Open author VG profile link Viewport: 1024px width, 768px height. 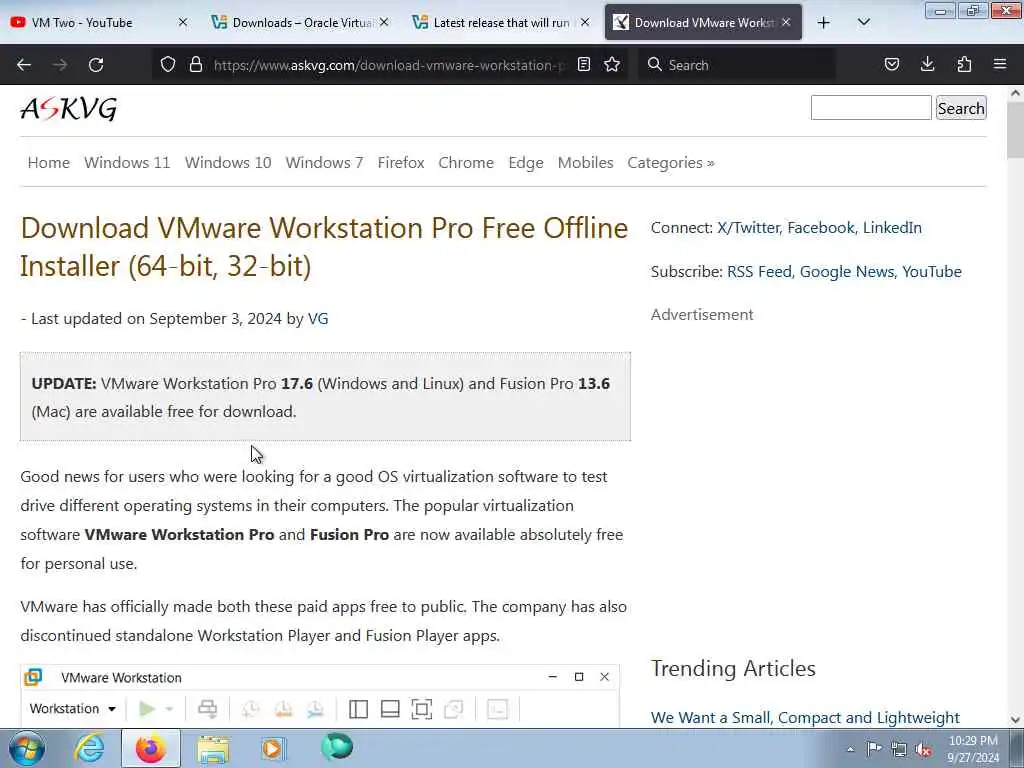tap(318, 319)
